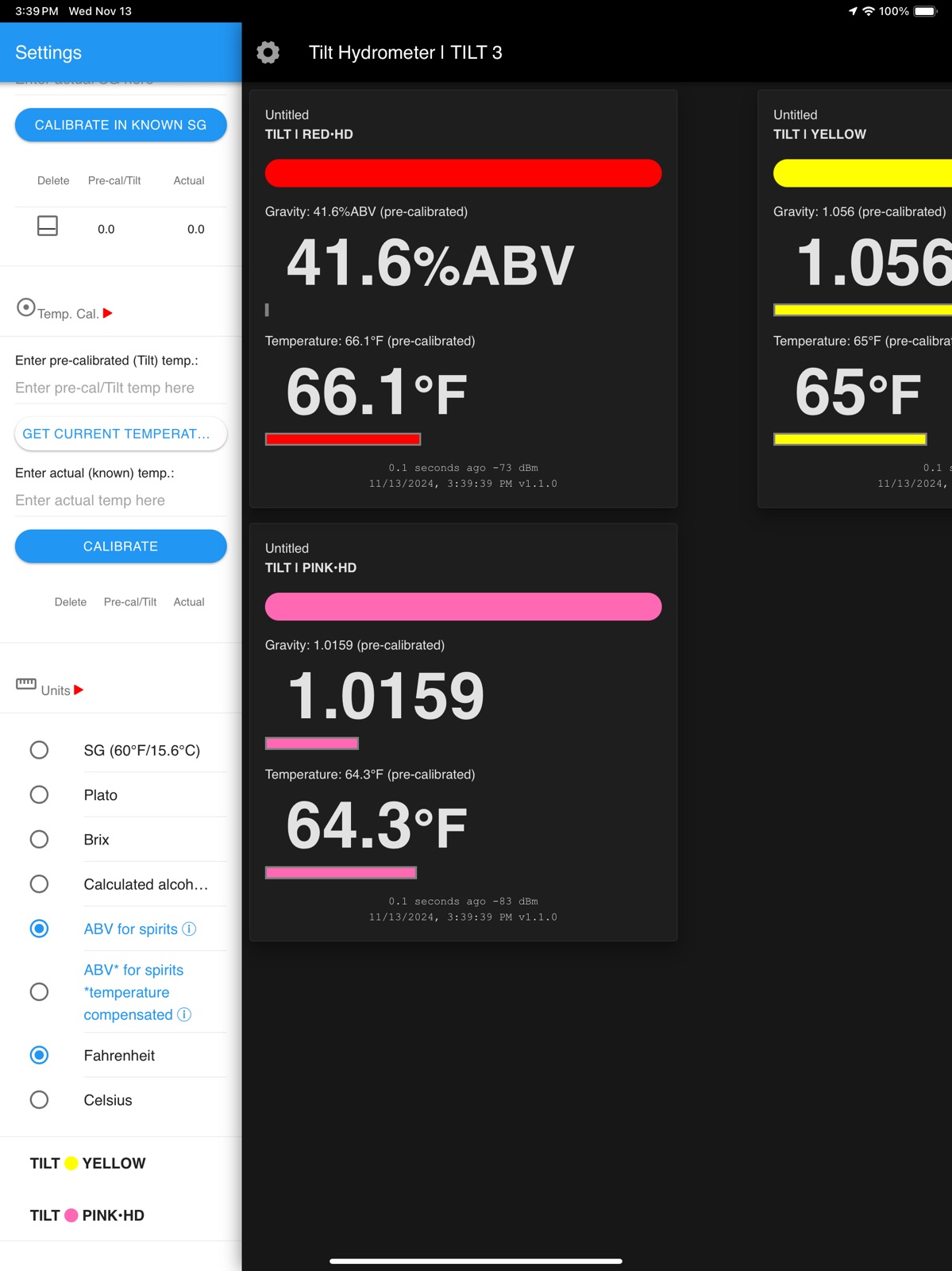
Task: Open TILT YELLOW settings entry
Action: (88, 1163)
